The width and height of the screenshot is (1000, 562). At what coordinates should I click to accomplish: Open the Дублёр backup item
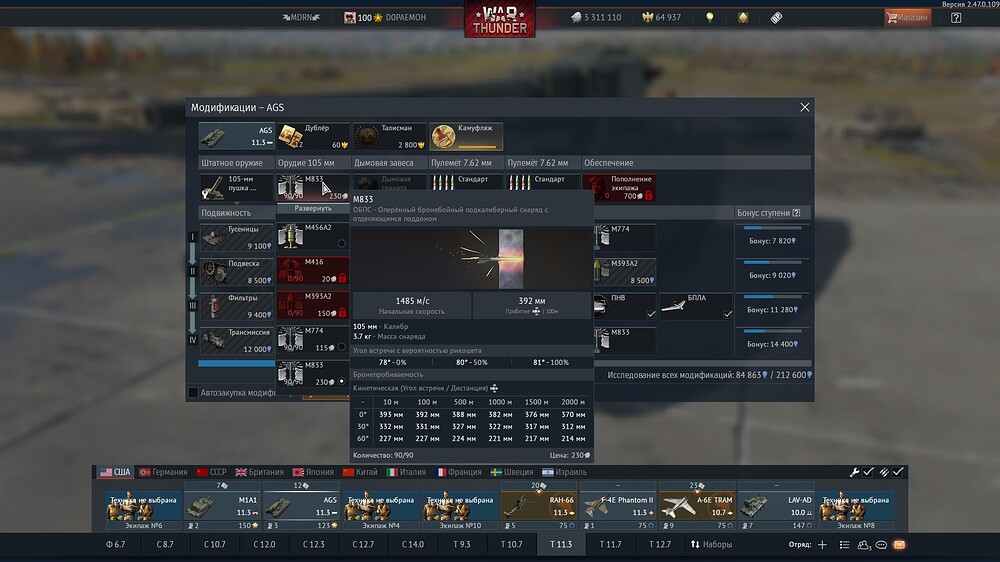tap(313, 136)
